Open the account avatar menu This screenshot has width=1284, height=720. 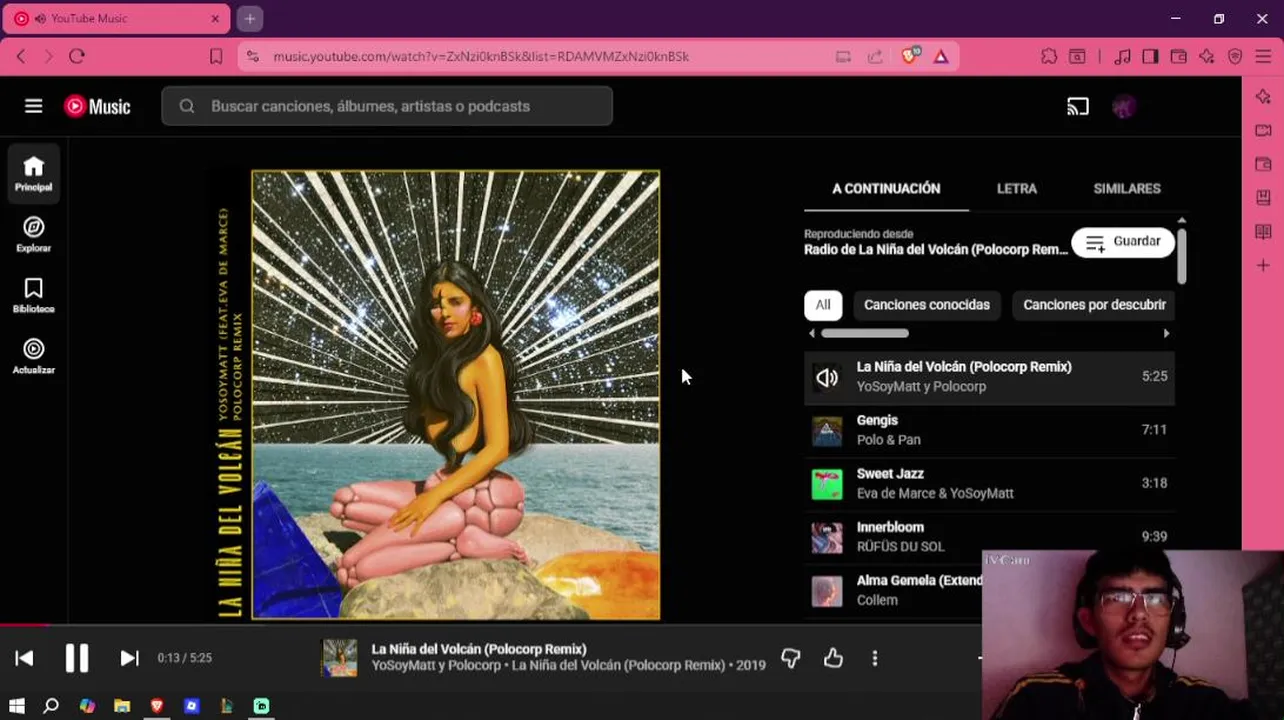[1125, 106]
